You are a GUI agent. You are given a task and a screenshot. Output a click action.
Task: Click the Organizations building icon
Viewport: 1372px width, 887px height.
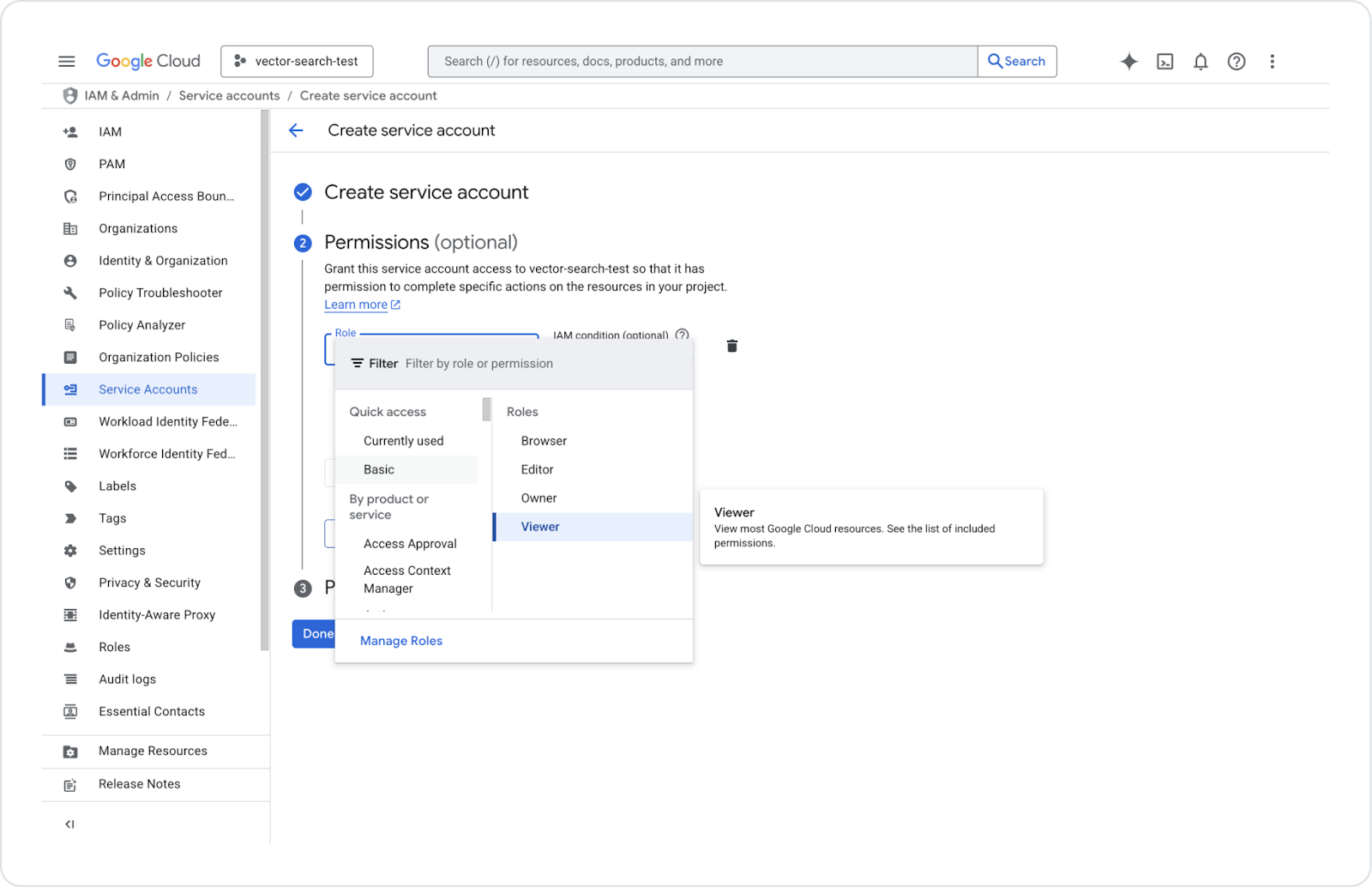tap(70, 229)
